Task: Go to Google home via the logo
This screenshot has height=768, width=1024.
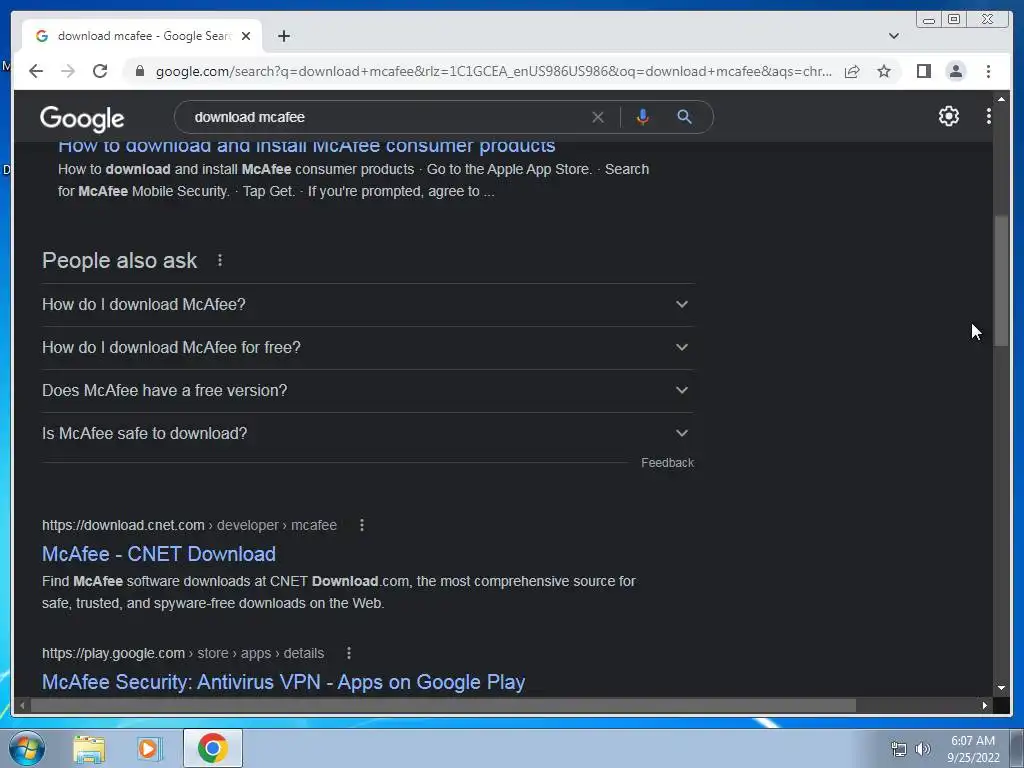Action: pos(82,118)
